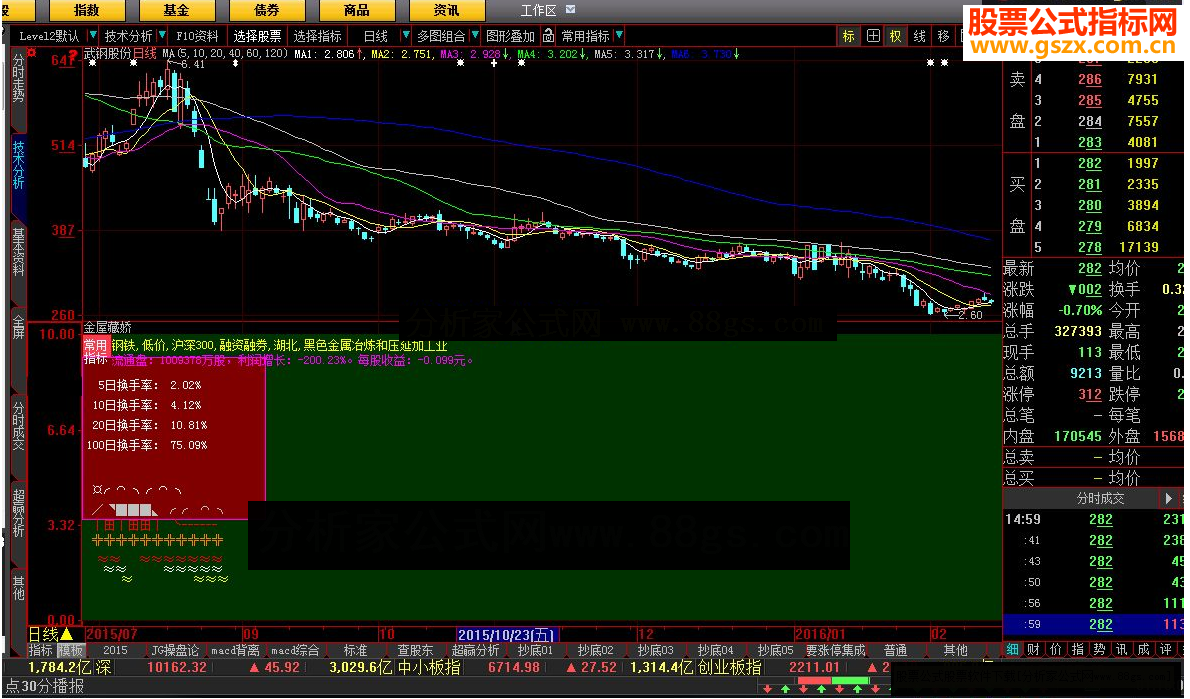Select the 讯 news tab icon
Screen dimensions: 1190x699
click(x=1122, y=650)
